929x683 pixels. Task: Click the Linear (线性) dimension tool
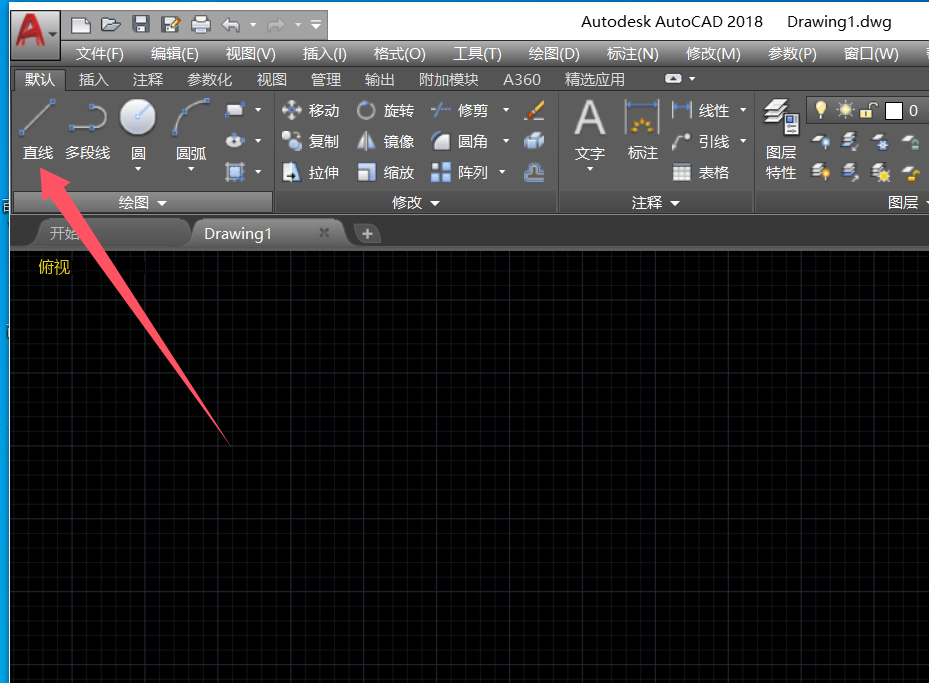700,111
